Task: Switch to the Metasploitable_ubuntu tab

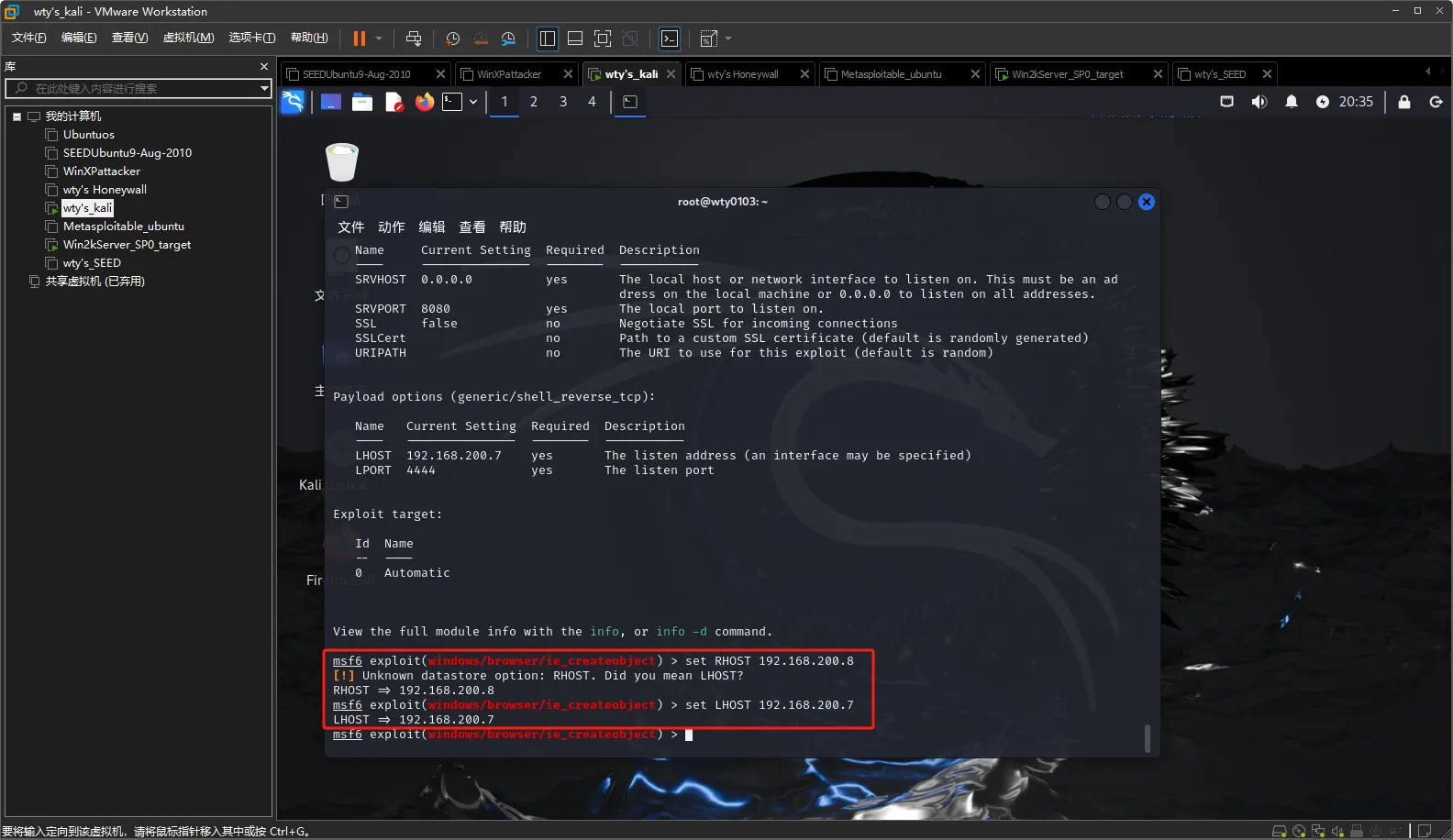Action: click(891, 74)
